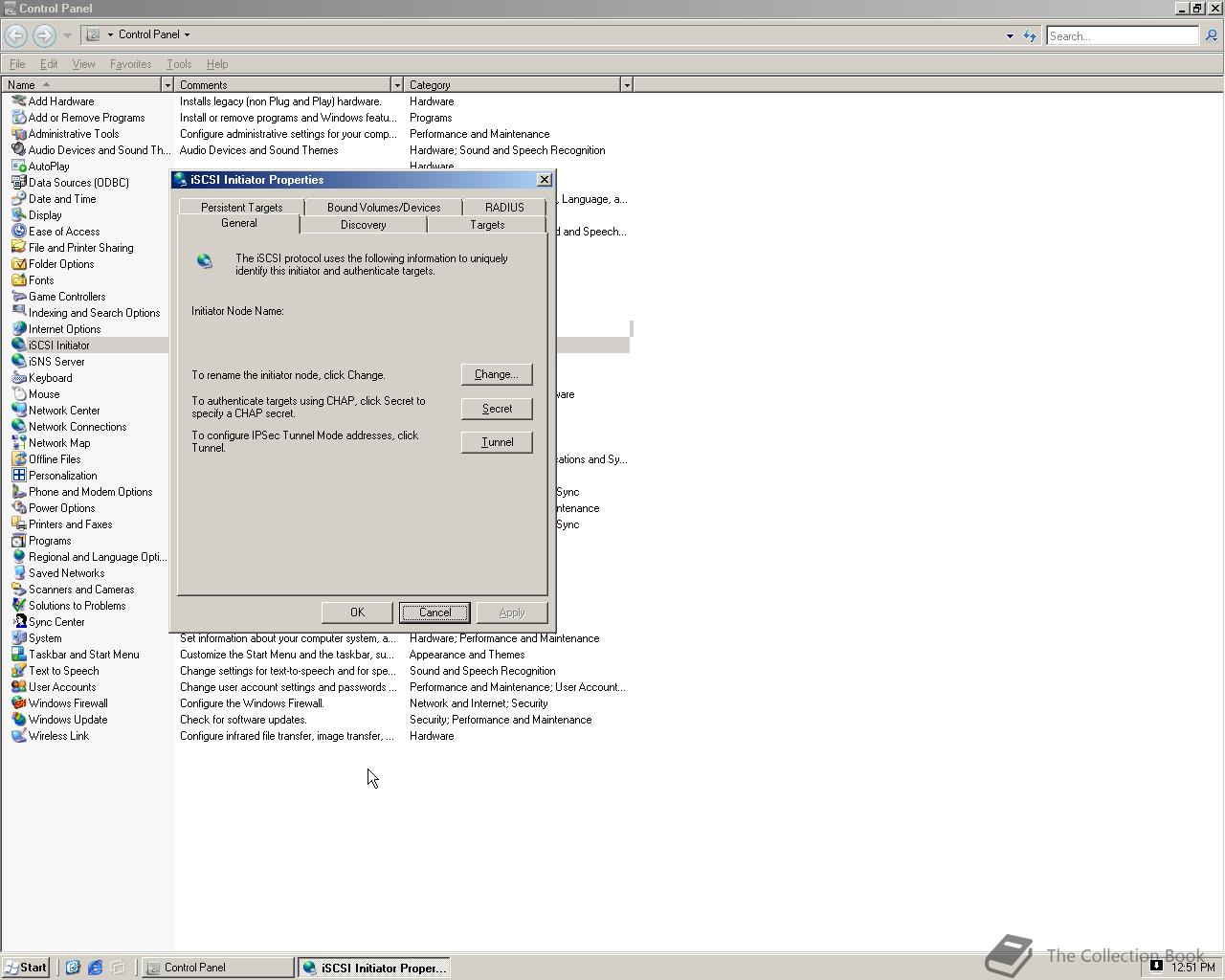Click the Refresh button in address bar

[x=1030, y=35]
